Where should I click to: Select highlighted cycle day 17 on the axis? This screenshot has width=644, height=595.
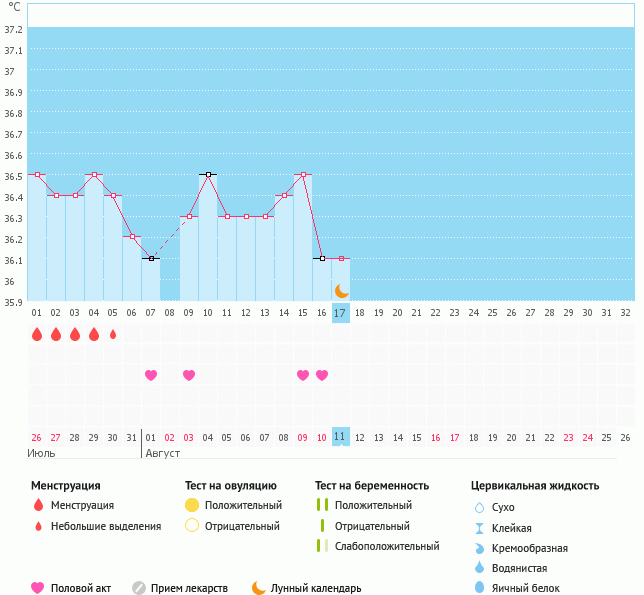[x=341, y=313]
